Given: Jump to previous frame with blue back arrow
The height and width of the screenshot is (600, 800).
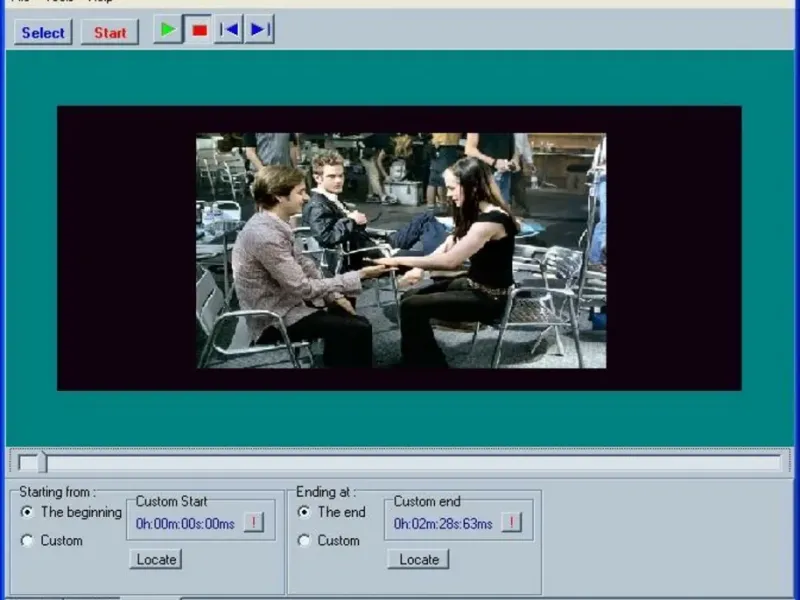Looking at the screenshot, I should coord(229,30).
